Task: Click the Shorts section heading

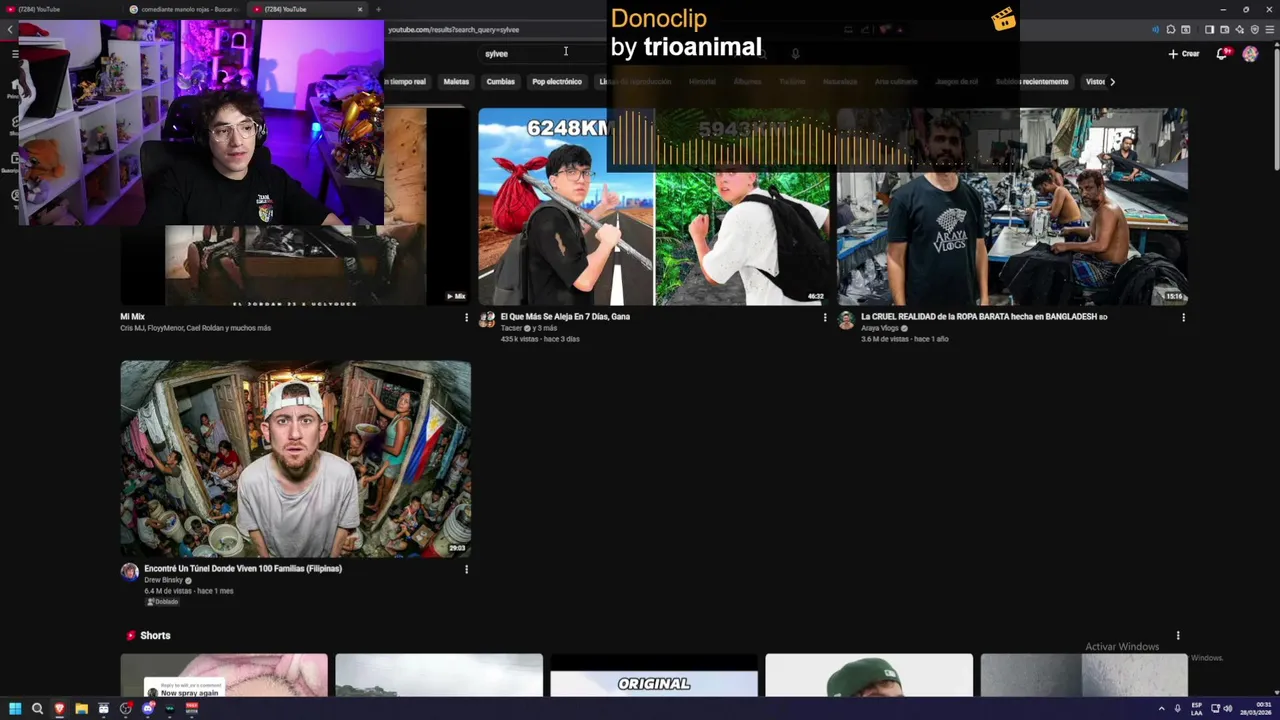Action: pos(155,636)
